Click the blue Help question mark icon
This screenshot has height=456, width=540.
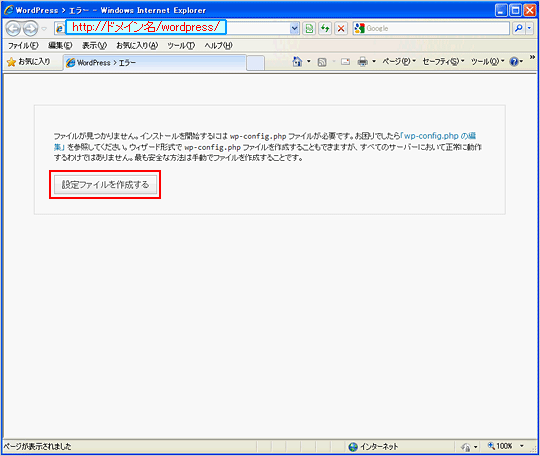514,62
